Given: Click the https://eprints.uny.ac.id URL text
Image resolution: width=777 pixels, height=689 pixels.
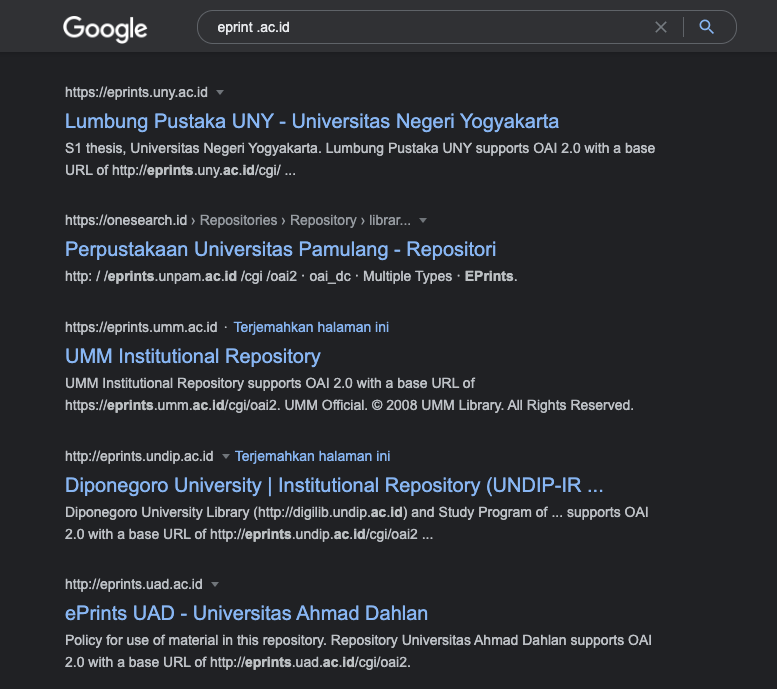Looking at the screenshot, I should click(x=136, y=92).
